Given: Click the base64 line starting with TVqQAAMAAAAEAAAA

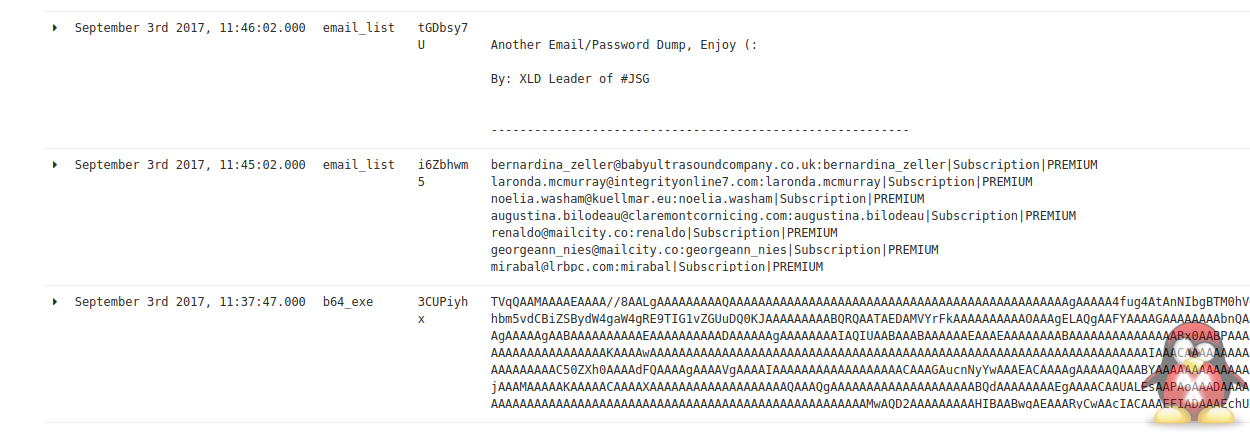Looking at the screenshot, I should (870, 302).
